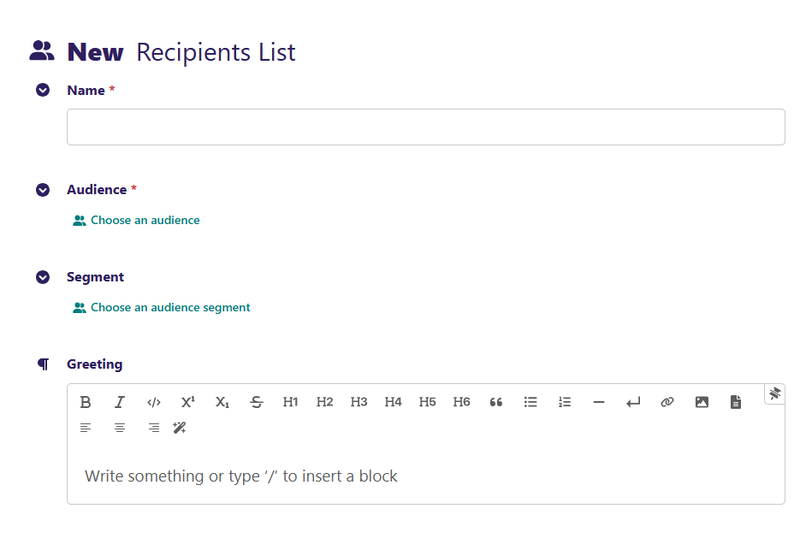Insert a hyperlink in the greeting
Viewport: 800px width, 550px height.
(667, 402)
